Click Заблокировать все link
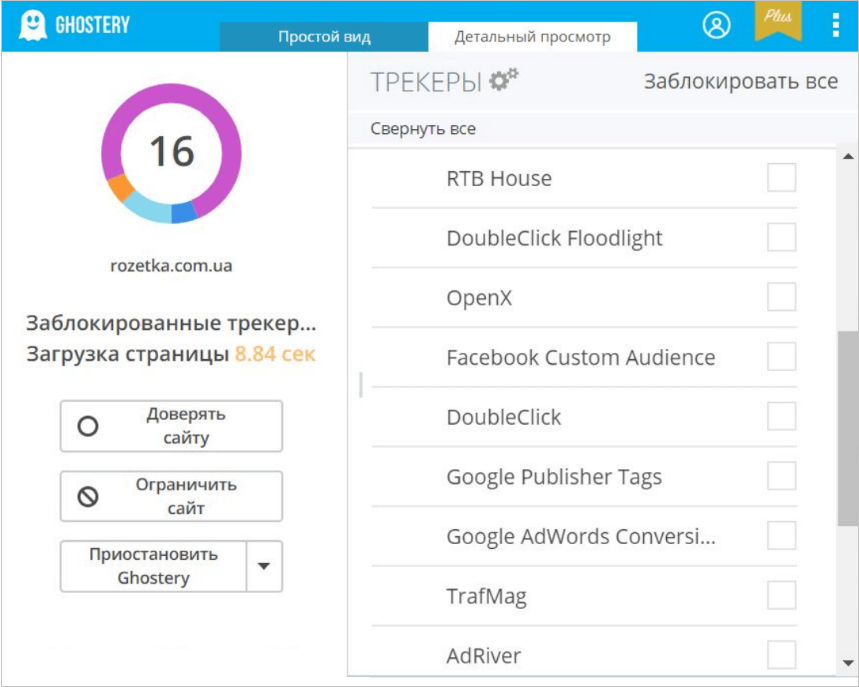Screen dimensions: 859x687 [741, 81]
